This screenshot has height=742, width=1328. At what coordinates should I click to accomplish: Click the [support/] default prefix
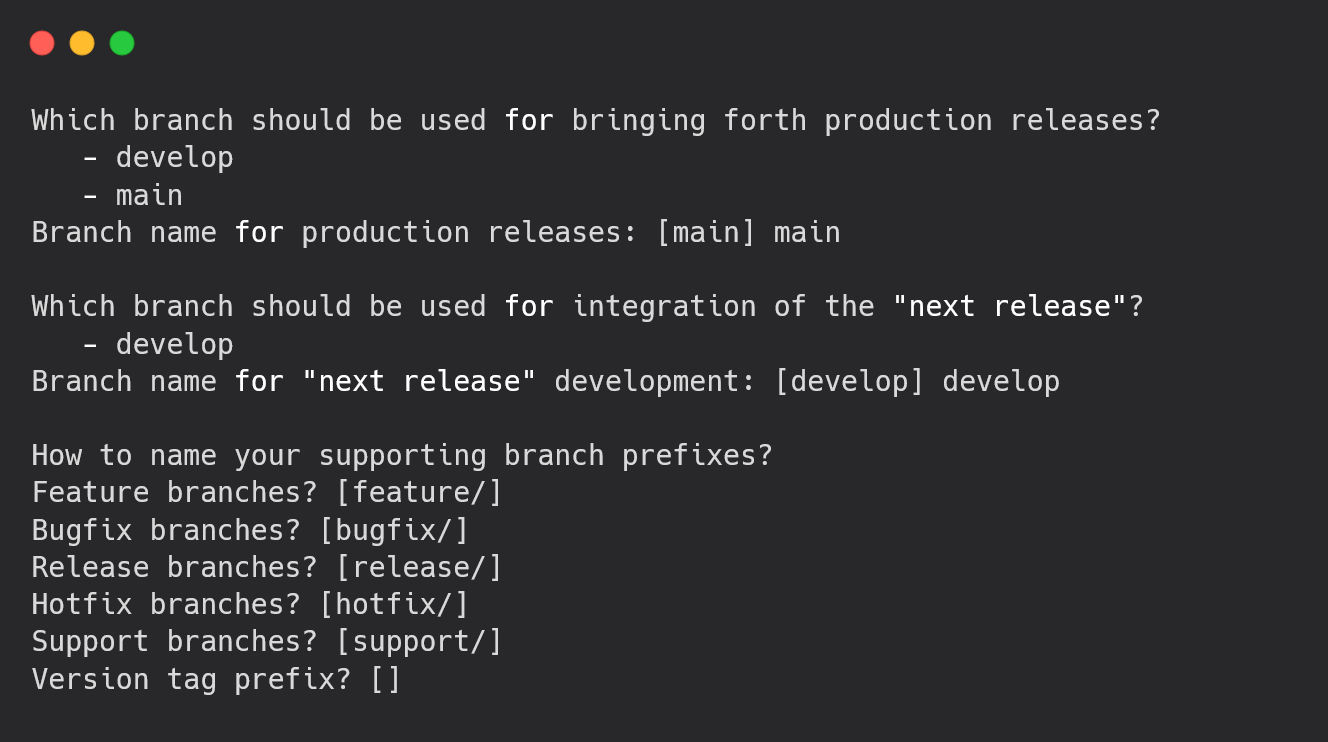(x=419, y=642)
